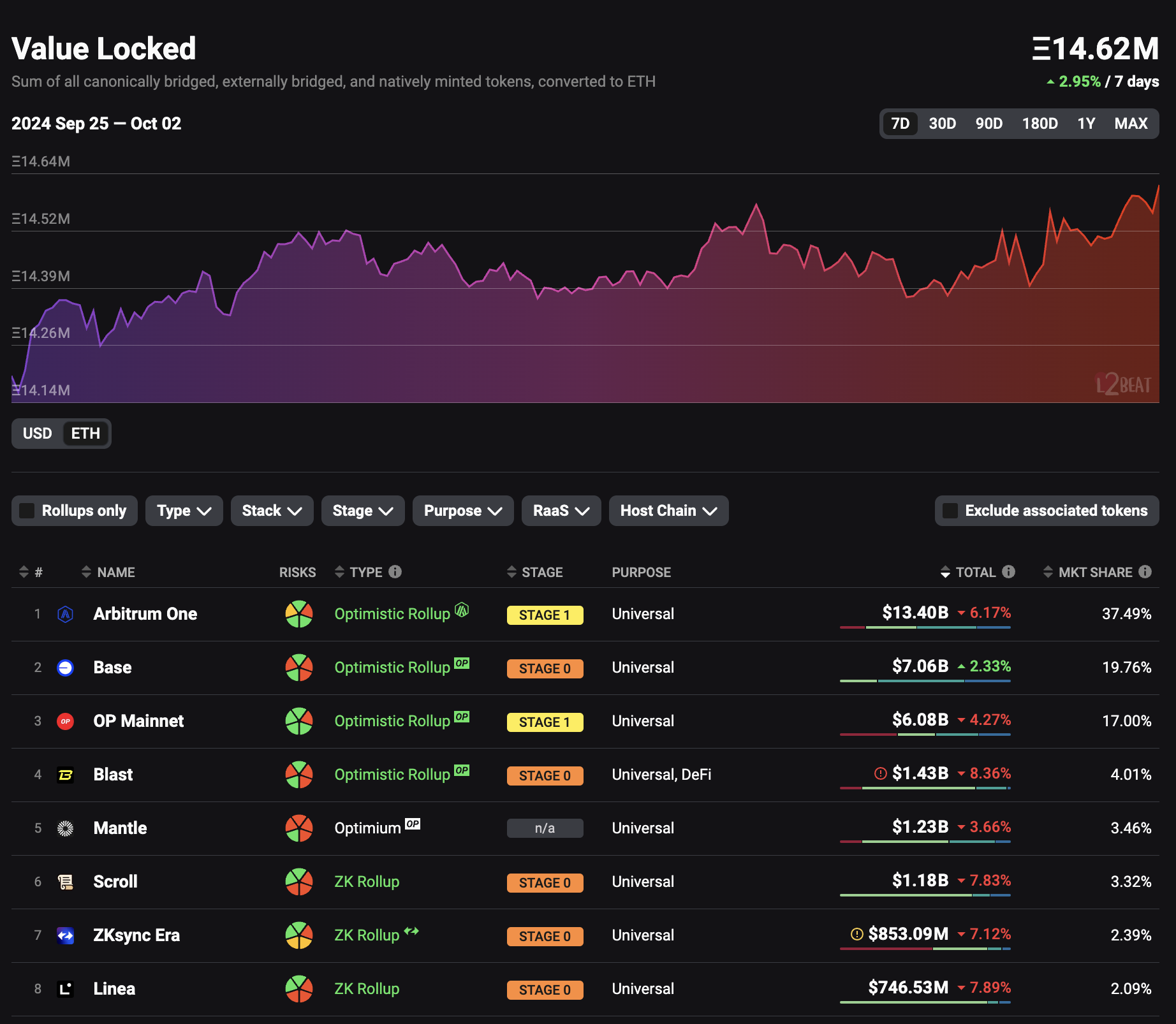Click the MKT SHARE info icon
The width and height of the screenshot is (1176, 1024).
[x=1145, y=571]
